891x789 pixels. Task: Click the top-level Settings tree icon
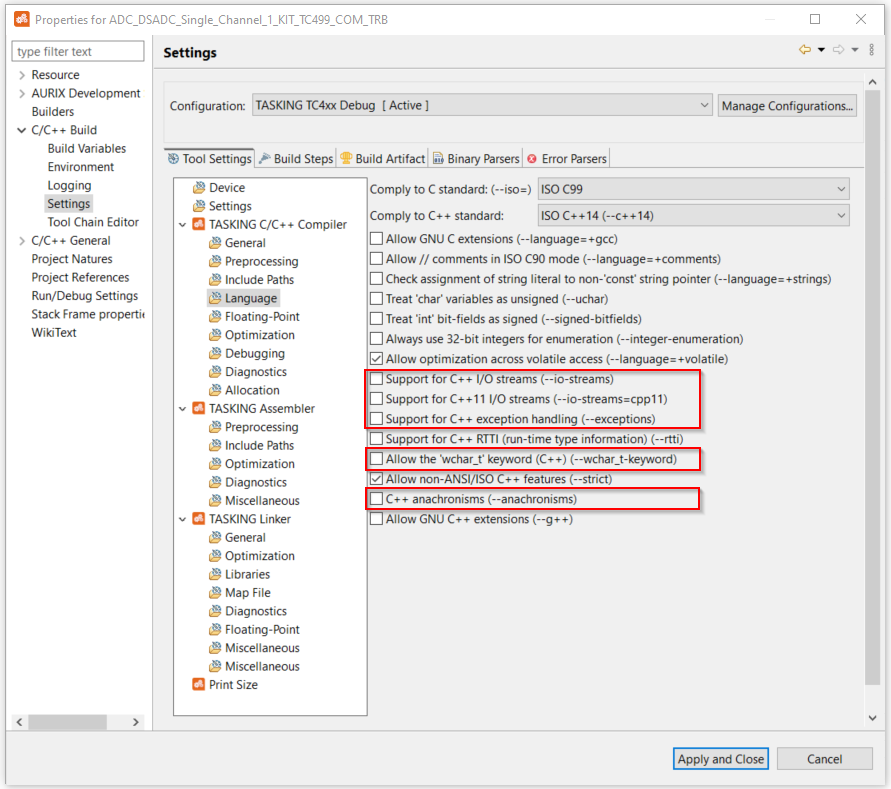198,206
